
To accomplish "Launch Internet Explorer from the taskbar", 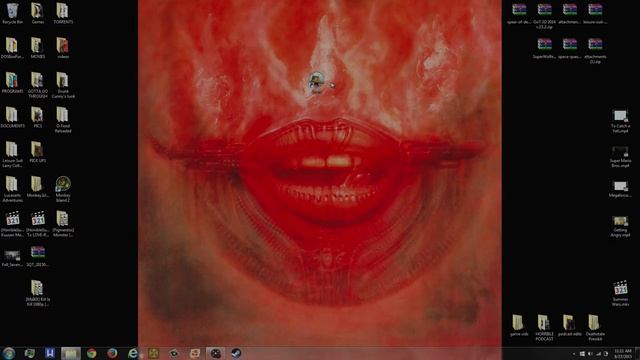I will 133,353.
